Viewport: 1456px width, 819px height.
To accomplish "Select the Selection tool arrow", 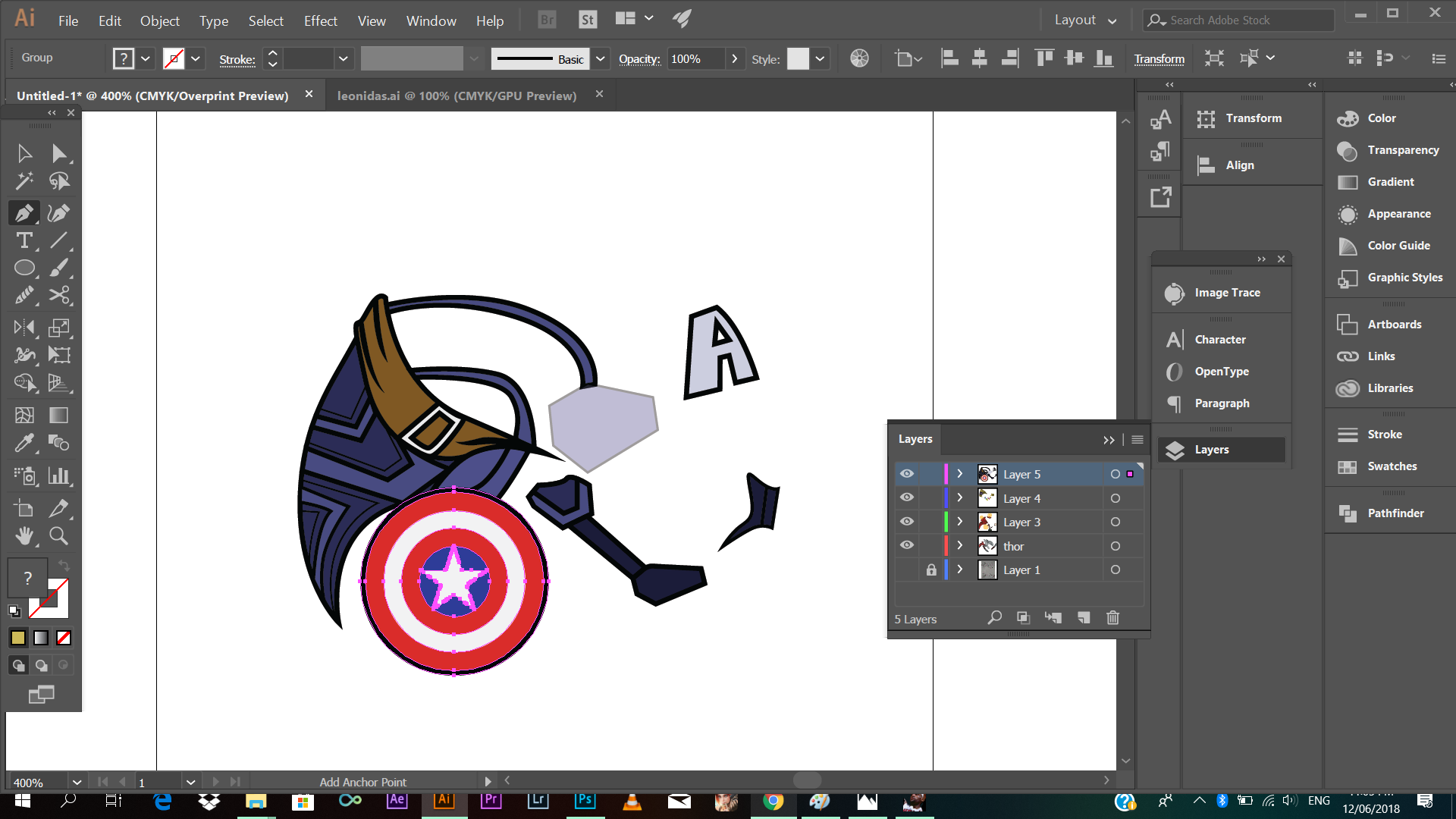I will (24, 154).
